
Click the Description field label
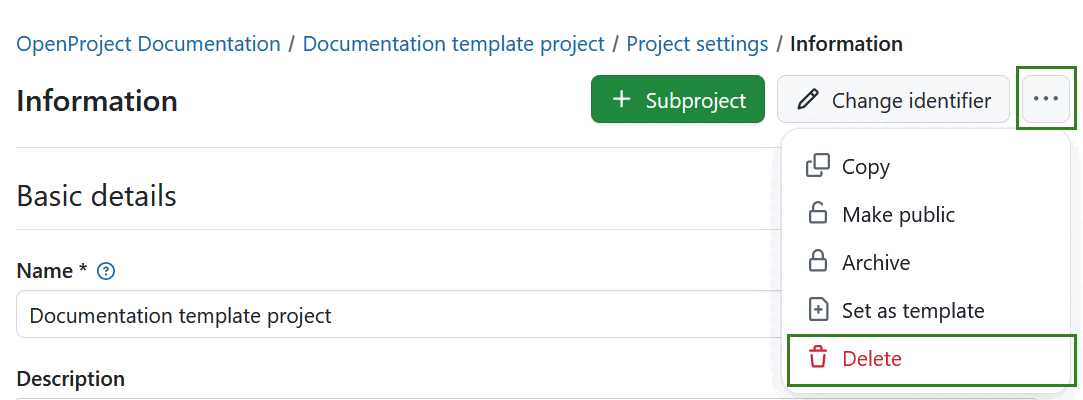[71, 379]
